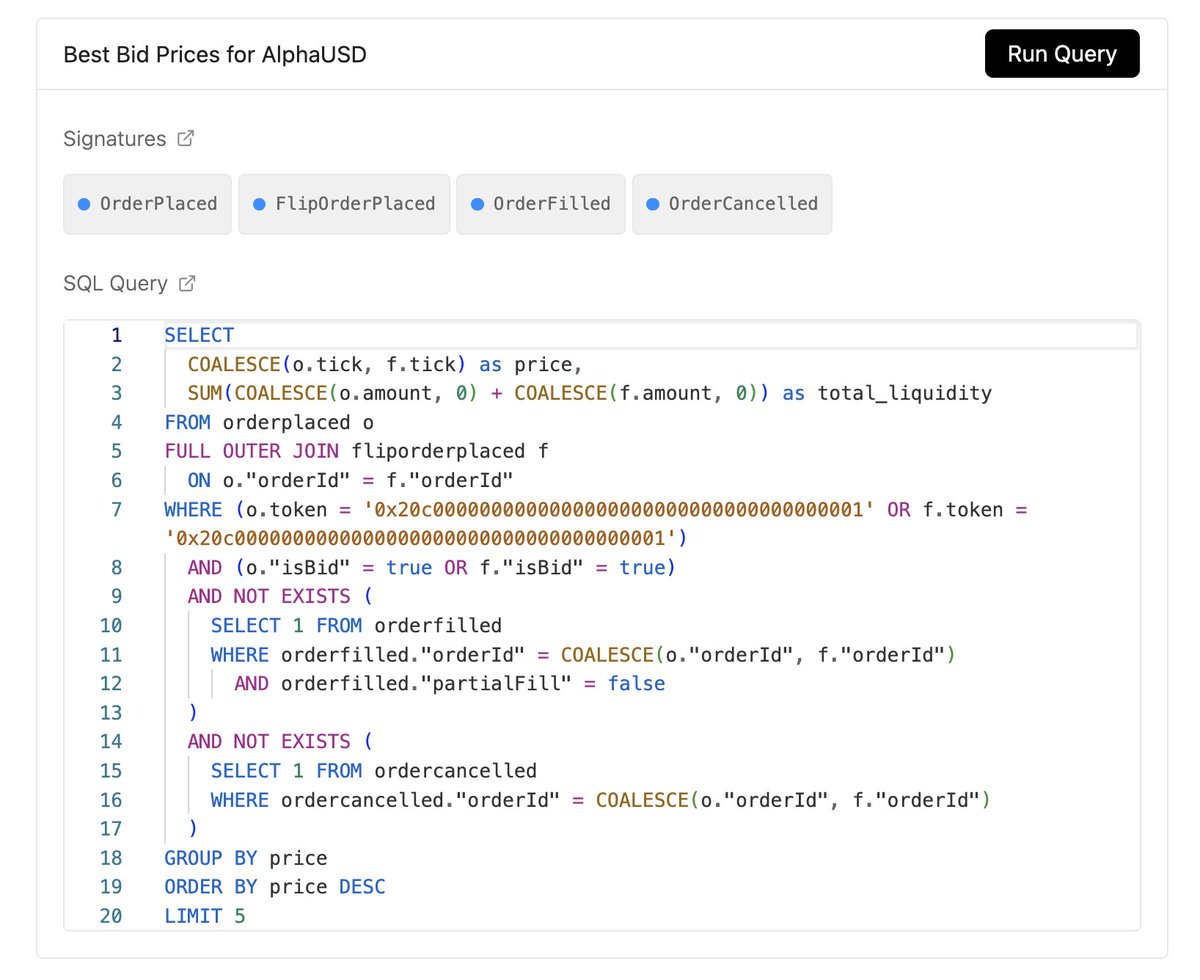1200x980 pixels.
Task: Select the OrderPlaced signature chip
Action: click(147, 204)
